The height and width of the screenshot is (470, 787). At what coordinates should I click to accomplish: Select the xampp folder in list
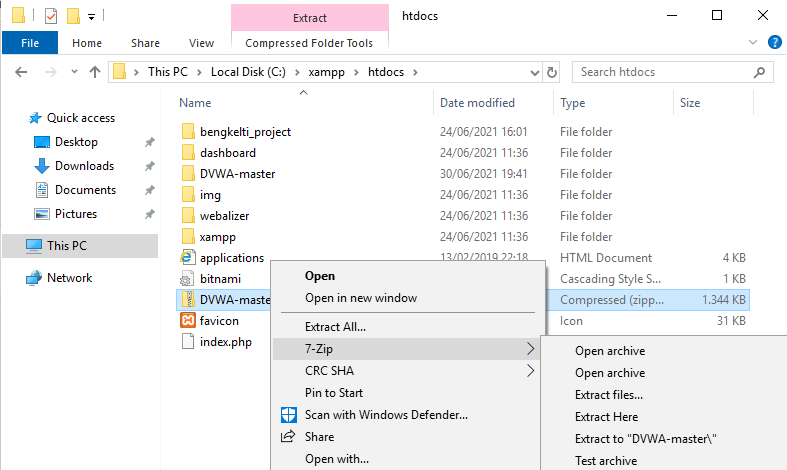click(x=217, y=237)
